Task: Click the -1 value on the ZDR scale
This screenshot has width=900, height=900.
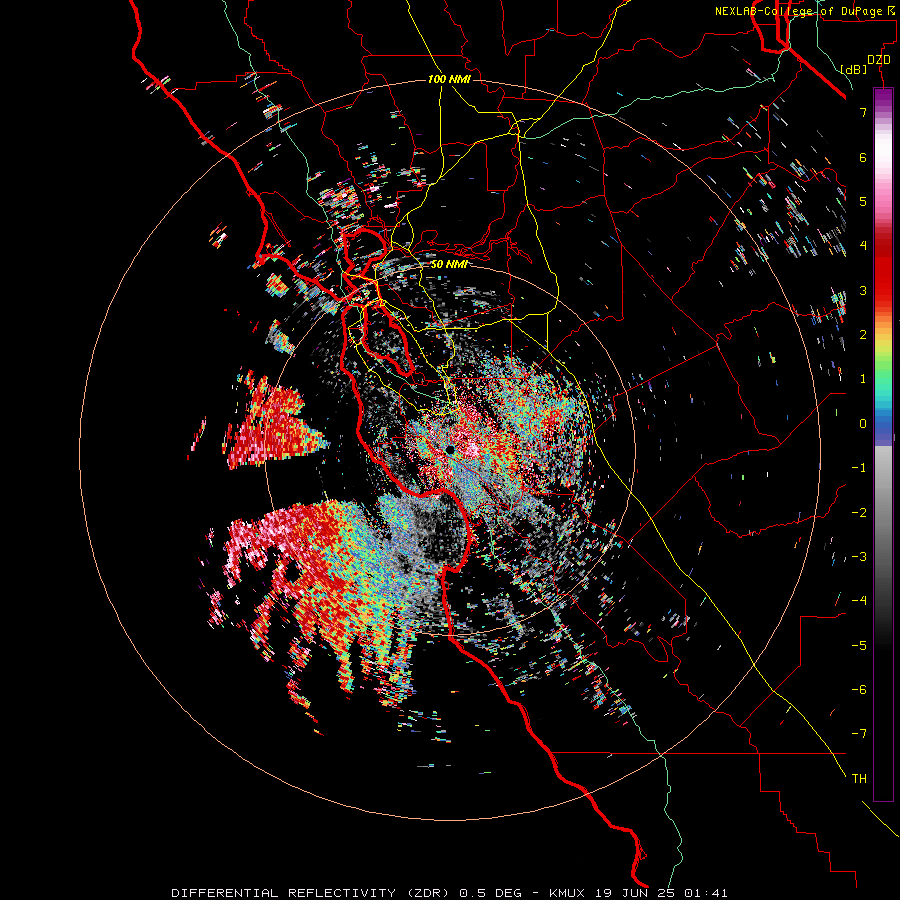Action: (859, 468)
